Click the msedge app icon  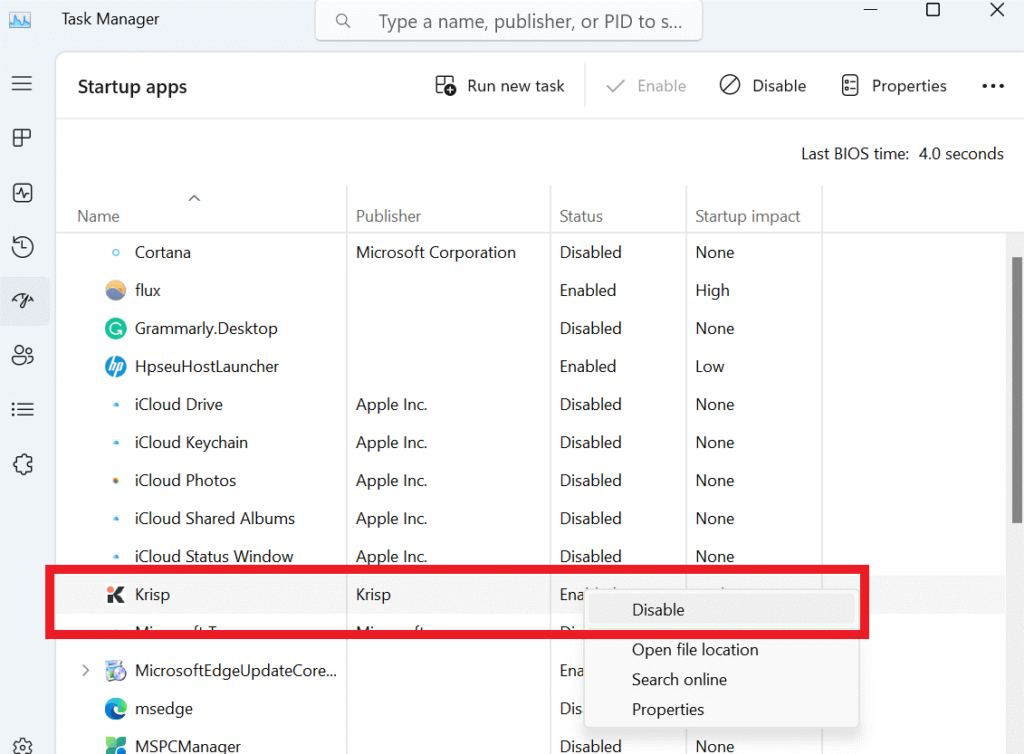116,708
